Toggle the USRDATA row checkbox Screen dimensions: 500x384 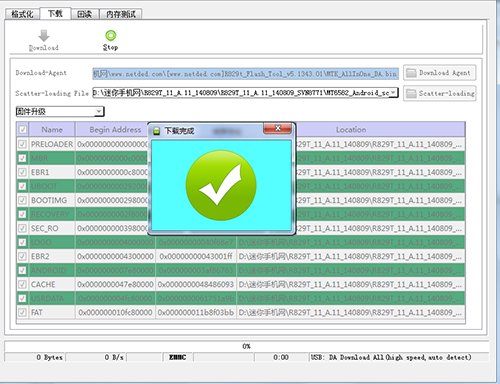tap(22, 298)
